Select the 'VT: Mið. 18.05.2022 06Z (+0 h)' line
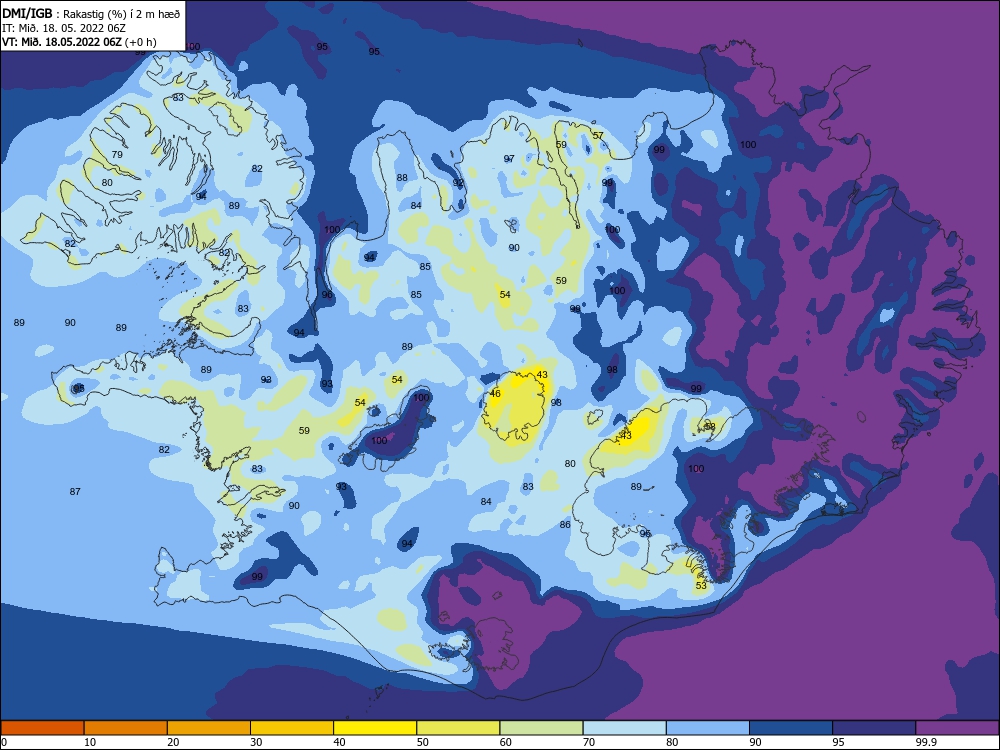Viewport: 1000px width, 750px height. point(79,42)
